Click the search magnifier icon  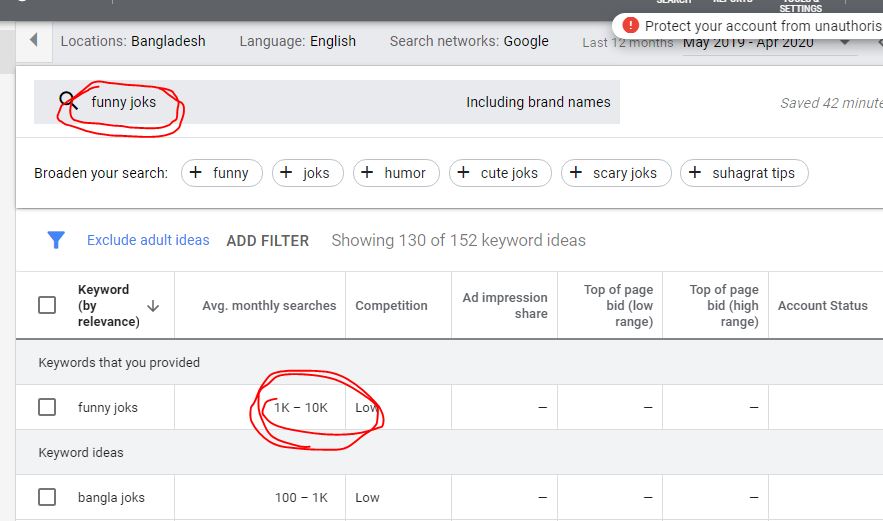click(68, 101)
